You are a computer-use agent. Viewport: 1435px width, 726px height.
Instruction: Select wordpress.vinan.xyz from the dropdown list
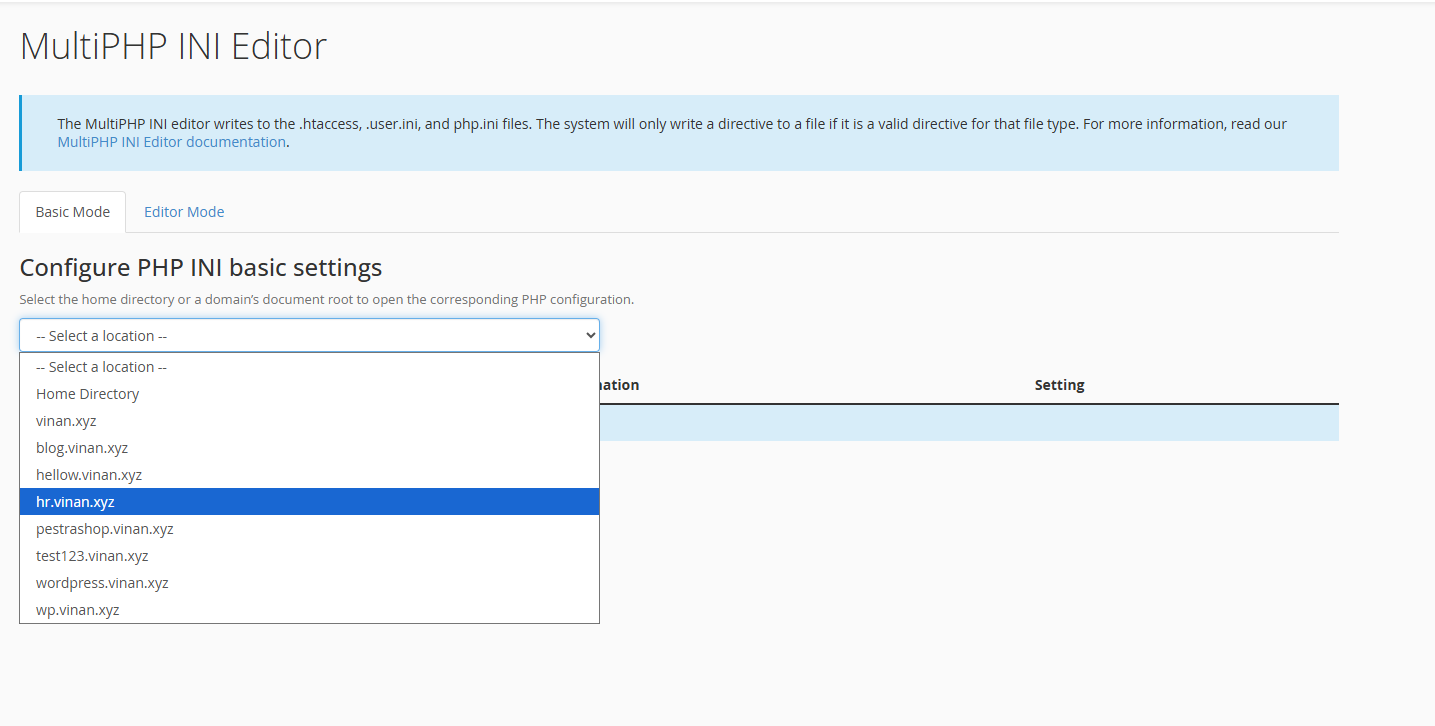(102, 582)
